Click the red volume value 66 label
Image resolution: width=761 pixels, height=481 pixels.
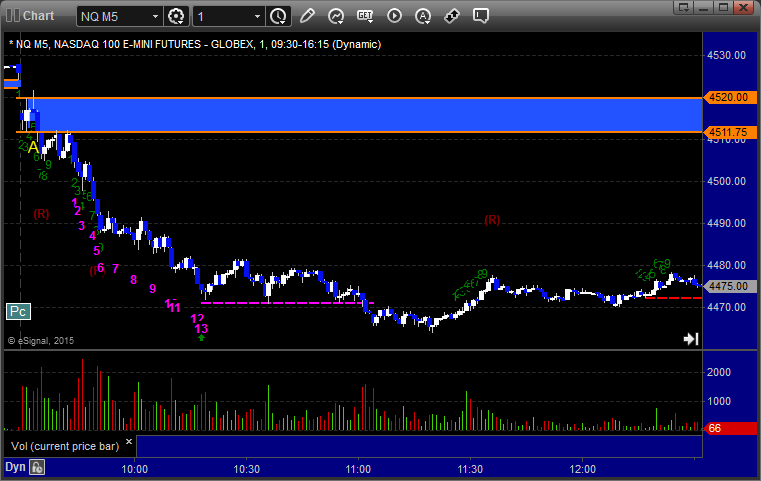coord(729,428)
